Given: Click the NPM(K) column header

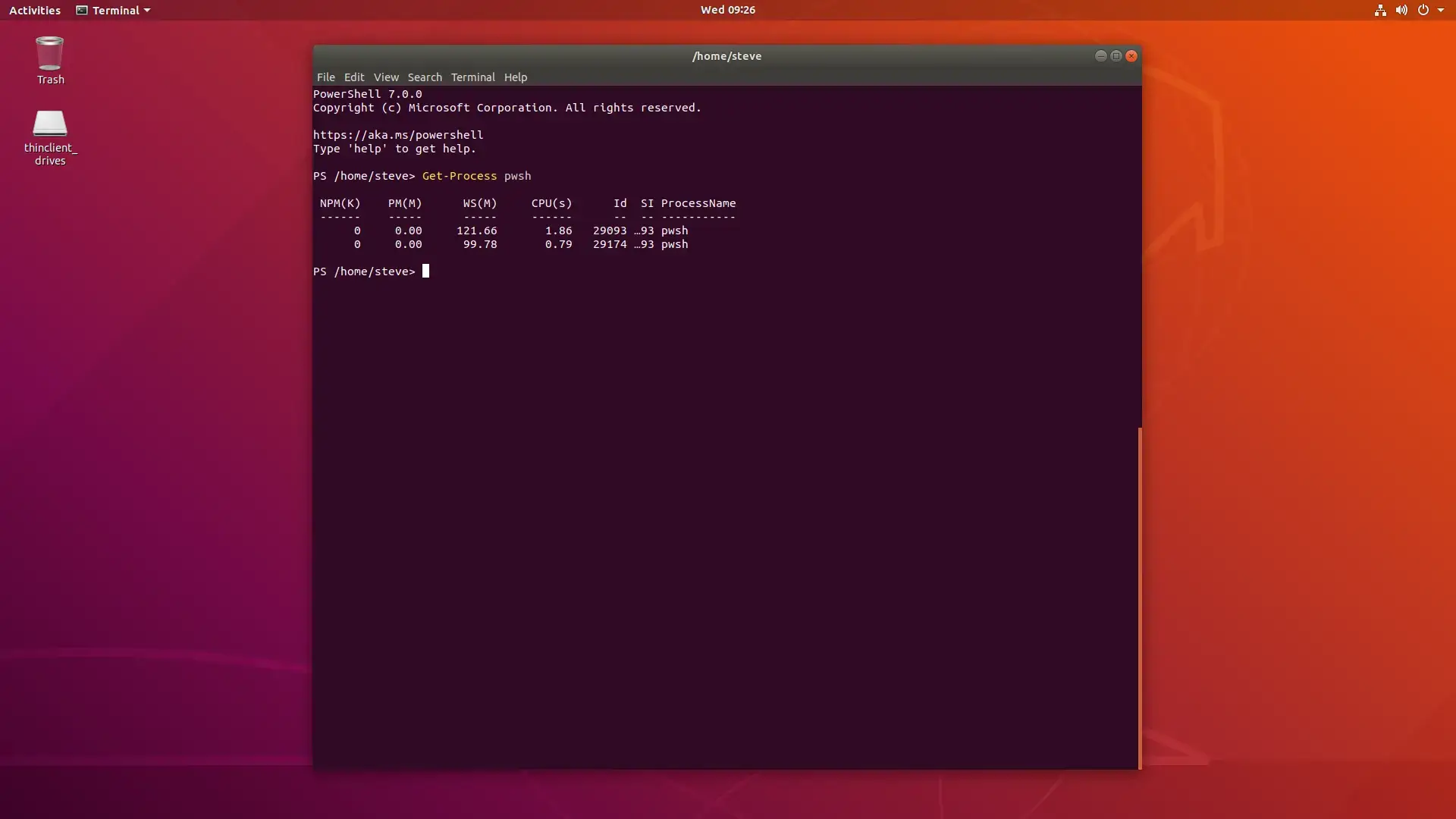Looking at the screenshot, I should 340,203.
